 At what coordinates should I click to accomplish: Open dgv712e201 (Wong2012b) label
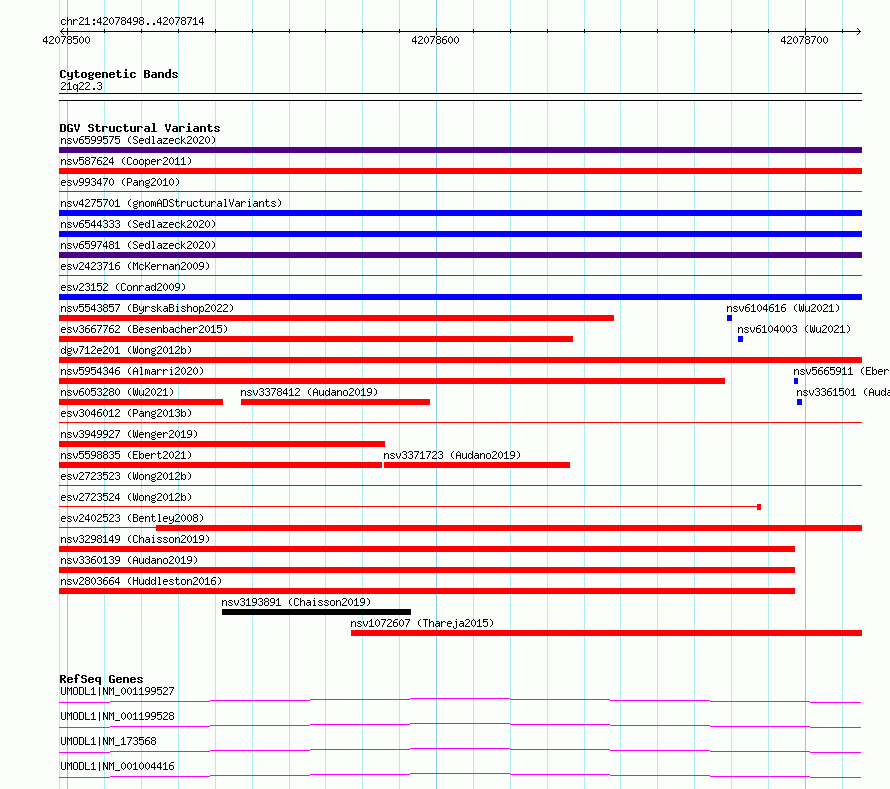click(126, 350)
